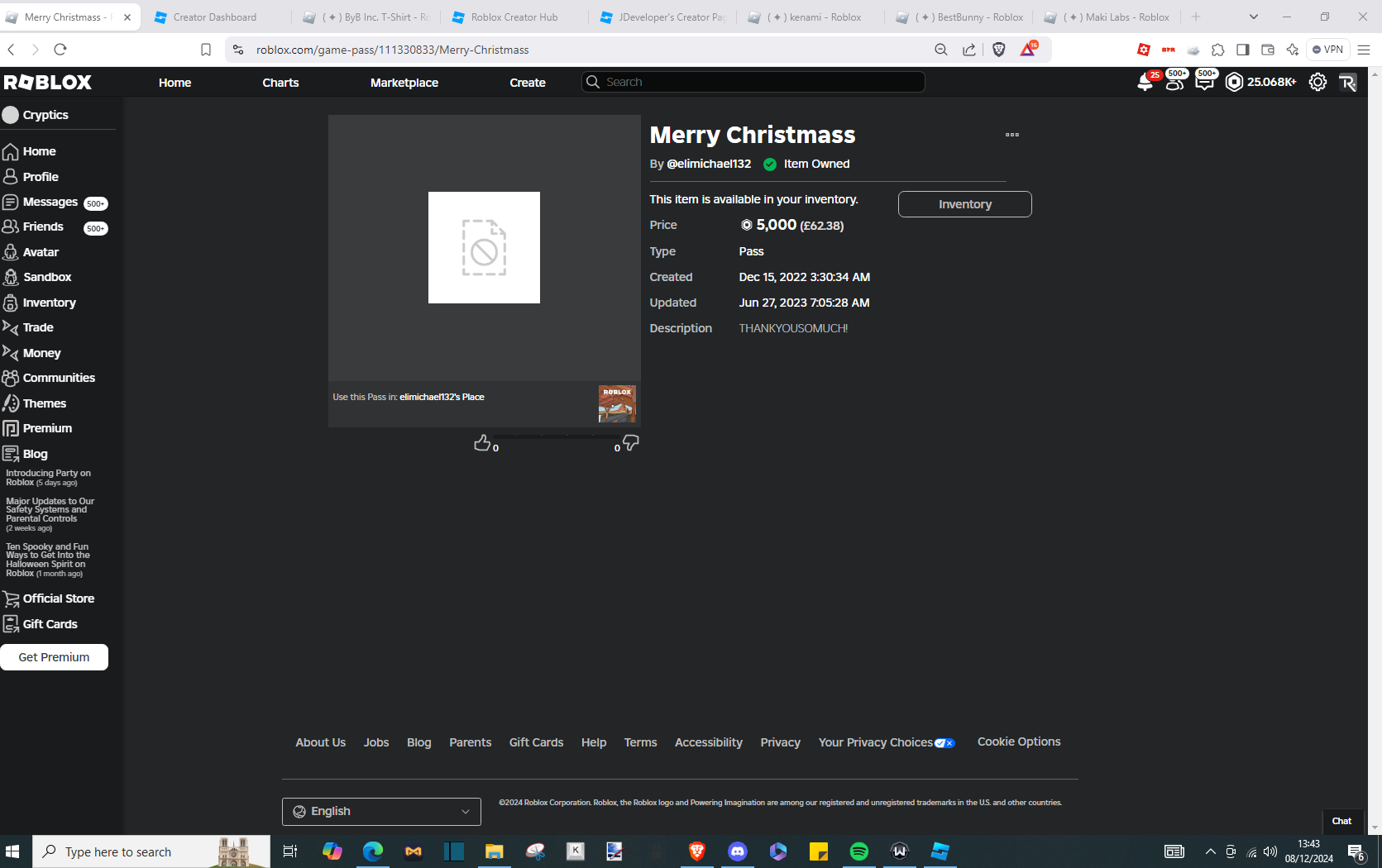The image size is (1382, 868).
Task: Toggle the Brave VPN button
Action: 1327,50
